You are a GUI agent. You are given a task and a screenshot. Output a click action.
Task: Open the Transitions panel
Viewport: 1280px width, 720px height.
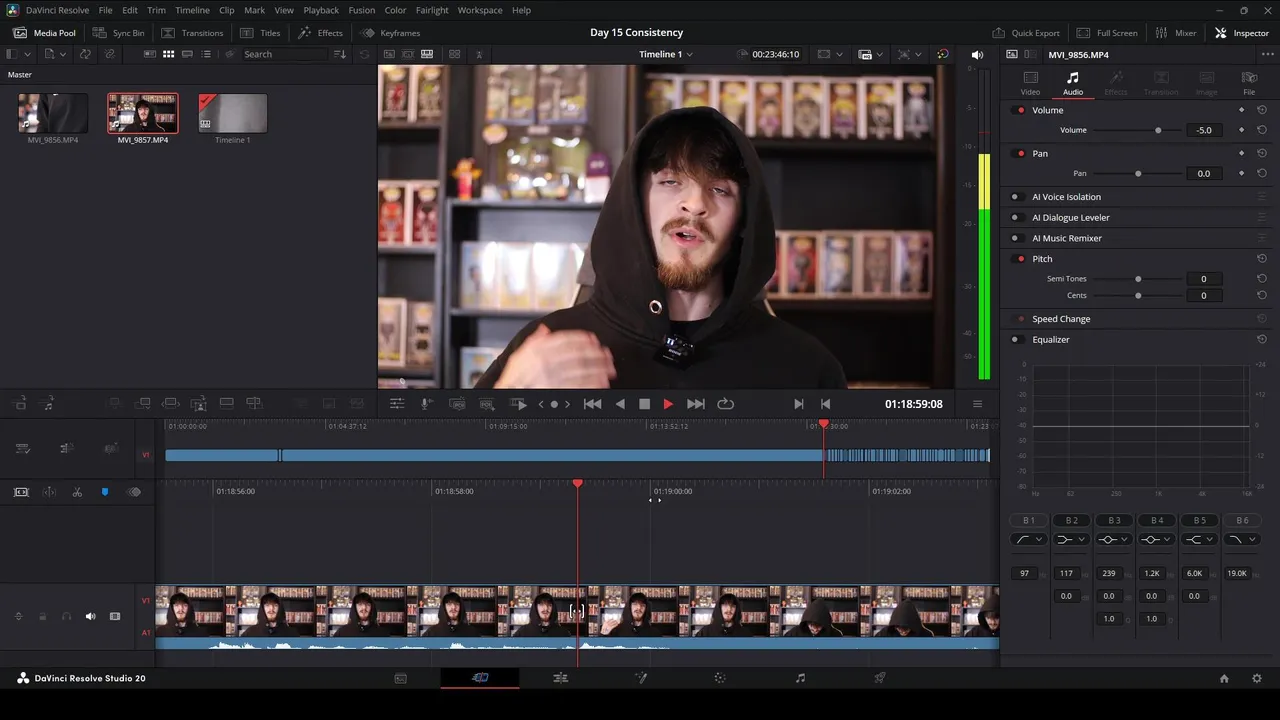192,33
